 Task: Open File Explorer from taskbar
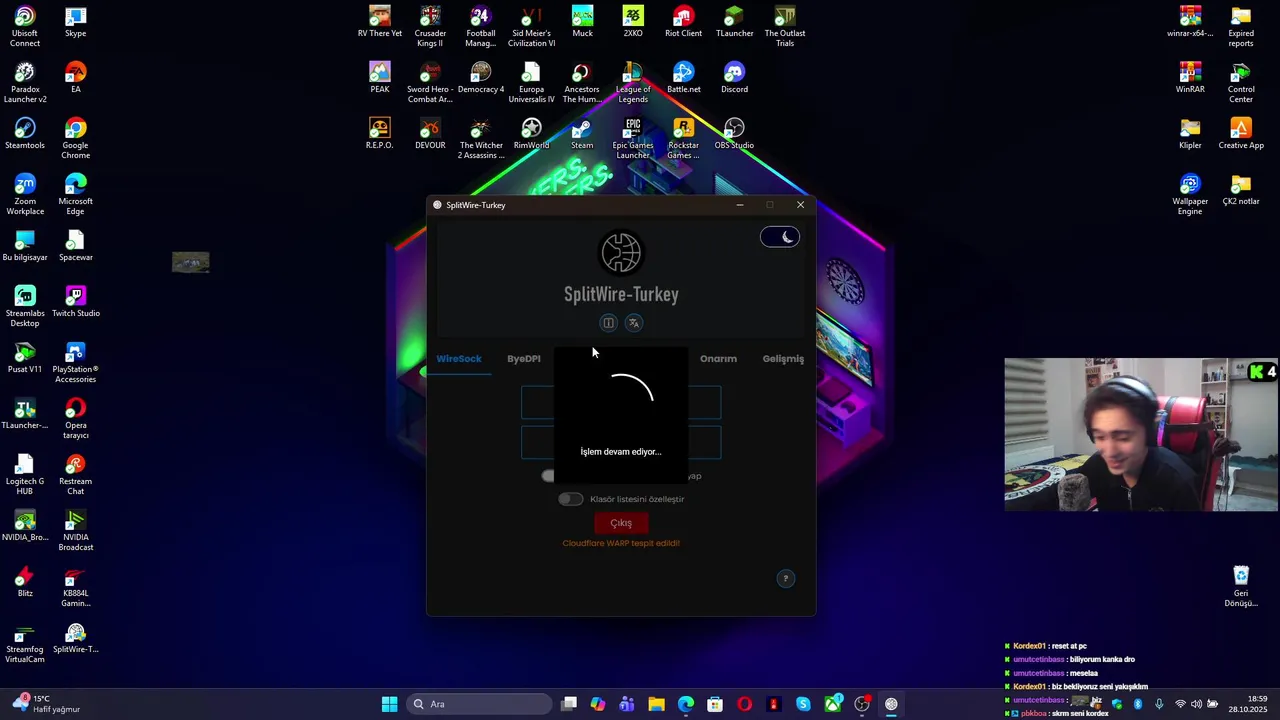pos(656,704)
